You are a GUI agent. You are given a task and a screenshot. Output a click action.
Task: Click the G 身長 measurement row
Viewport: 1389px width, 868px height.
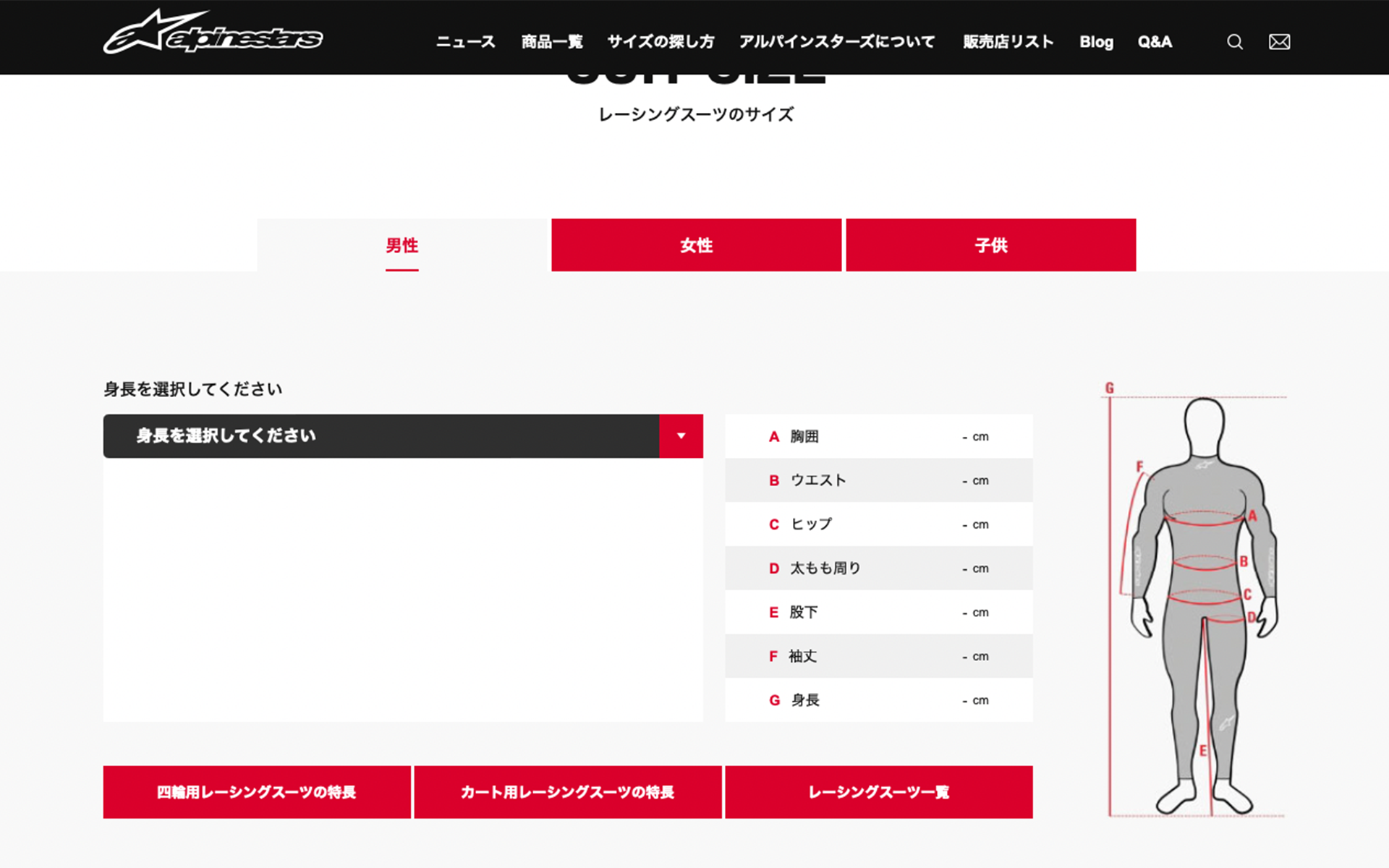point(878,699)
